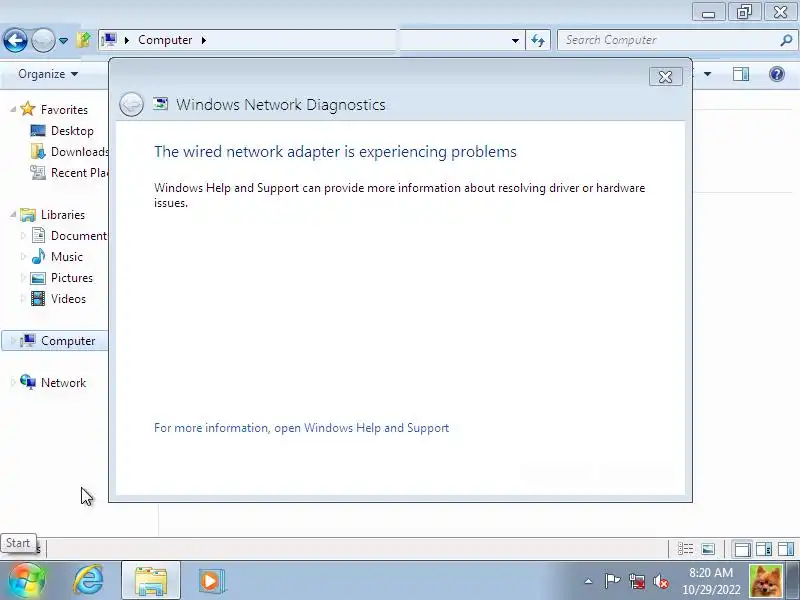This screenshot has width=800, height=600.
Task: Click the Windows Network Diagnostics title icon
Action: 161,104
